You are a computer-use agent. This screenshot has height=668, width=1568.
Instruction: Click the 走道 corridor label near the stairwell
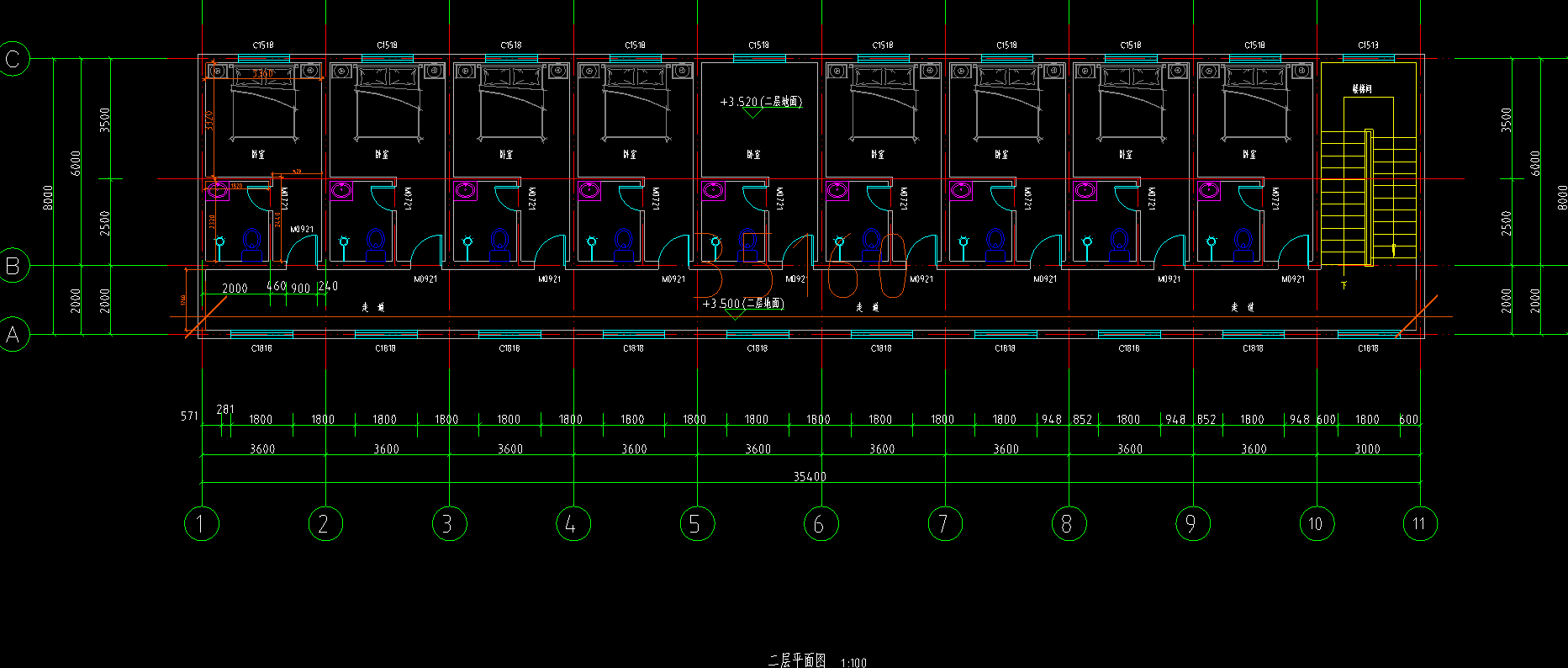(x=1243, y=307)
